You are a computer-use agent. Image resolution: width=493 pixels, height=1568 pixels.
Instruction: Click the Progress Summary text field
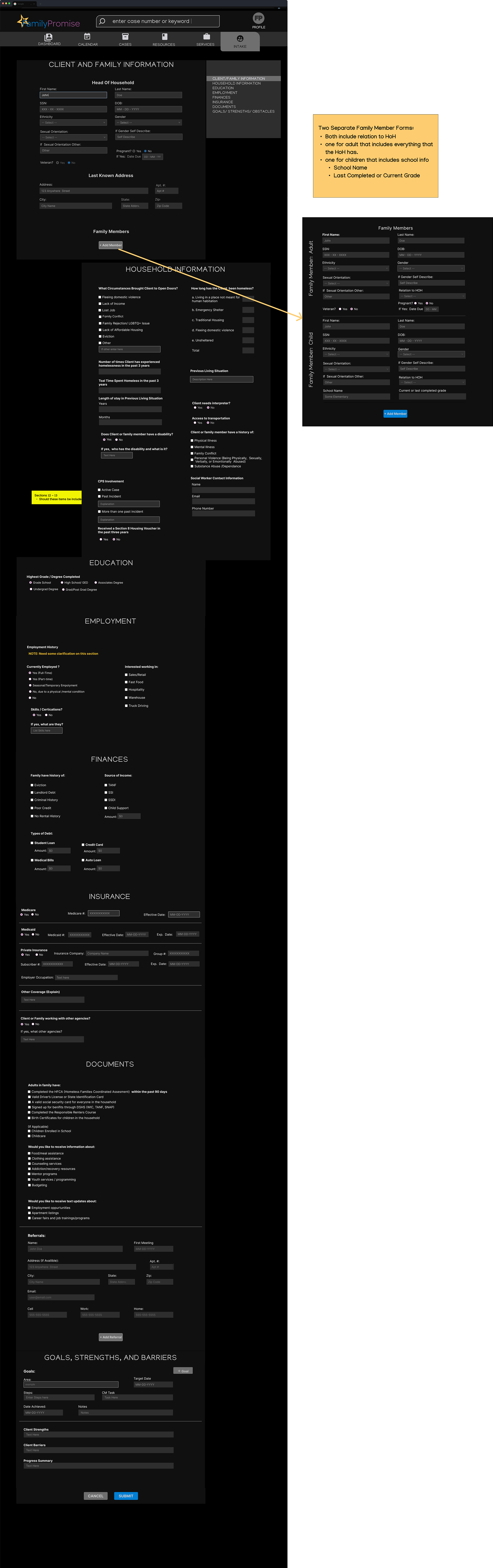click(99, 1466)
